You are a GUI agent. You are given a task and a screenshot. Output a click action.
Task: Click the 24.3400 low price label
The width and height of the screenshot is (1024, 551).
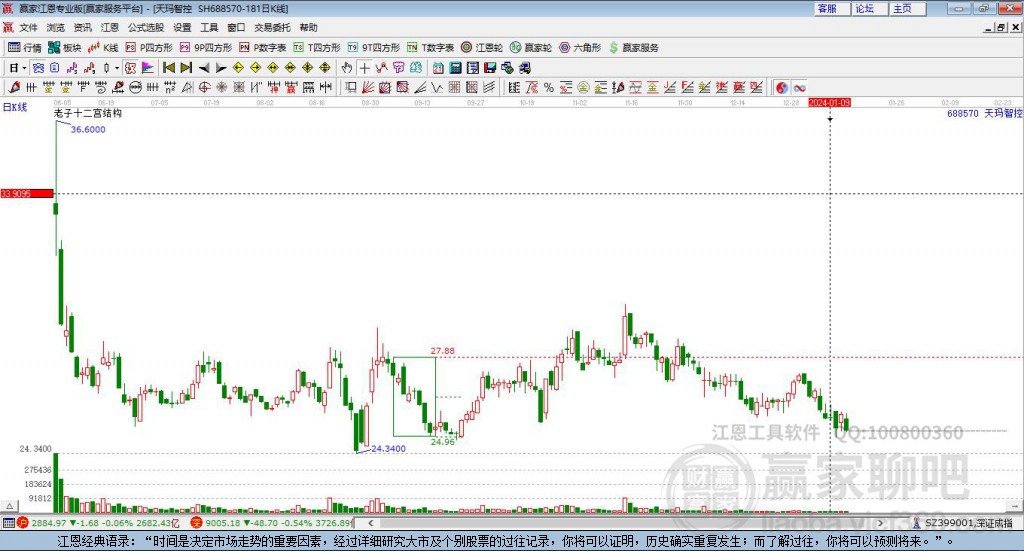click(x=389, y=449)
